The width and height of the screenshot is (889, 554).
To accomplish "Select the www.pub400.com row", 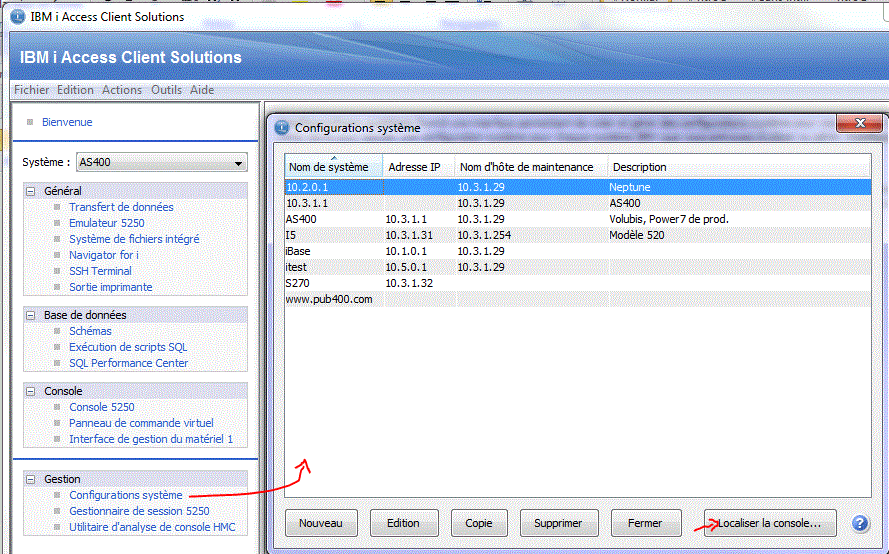I will tap(578, 299).
